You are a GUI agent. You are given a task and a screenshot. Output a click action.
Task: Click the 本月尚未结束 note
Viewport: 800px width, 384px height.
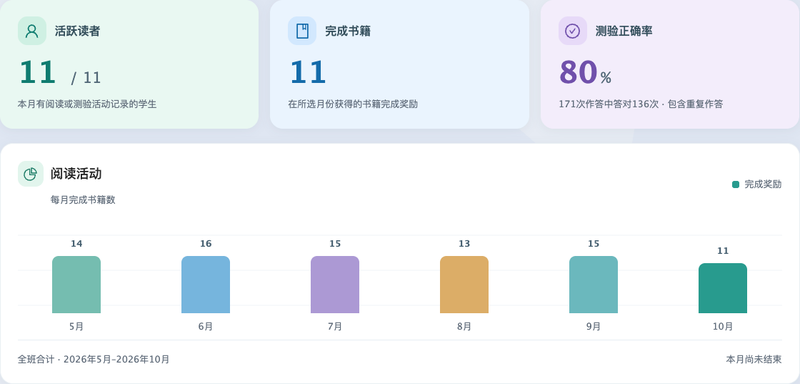pos(754,360)
